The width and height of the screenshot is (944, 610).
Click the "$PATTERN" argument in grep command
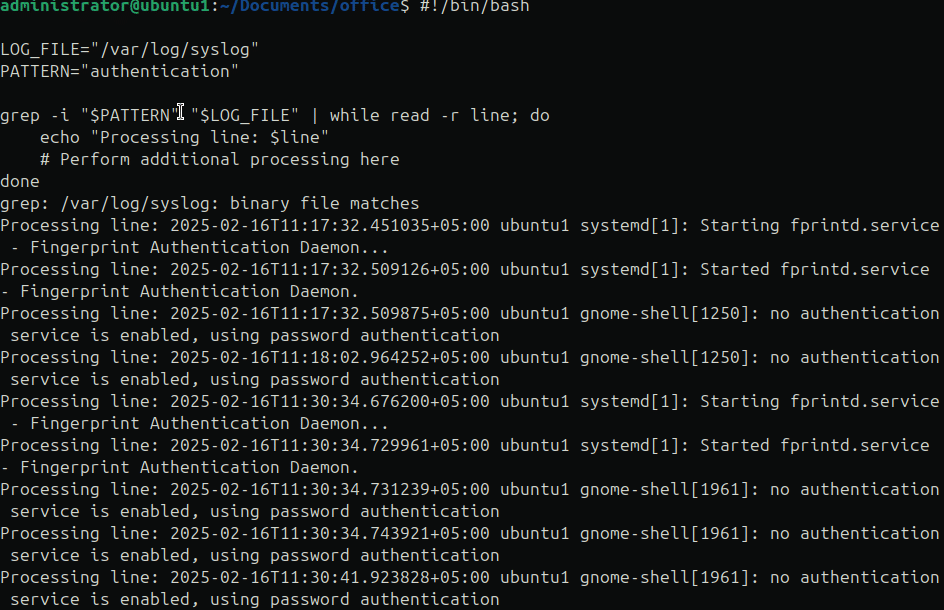[130, 115]
